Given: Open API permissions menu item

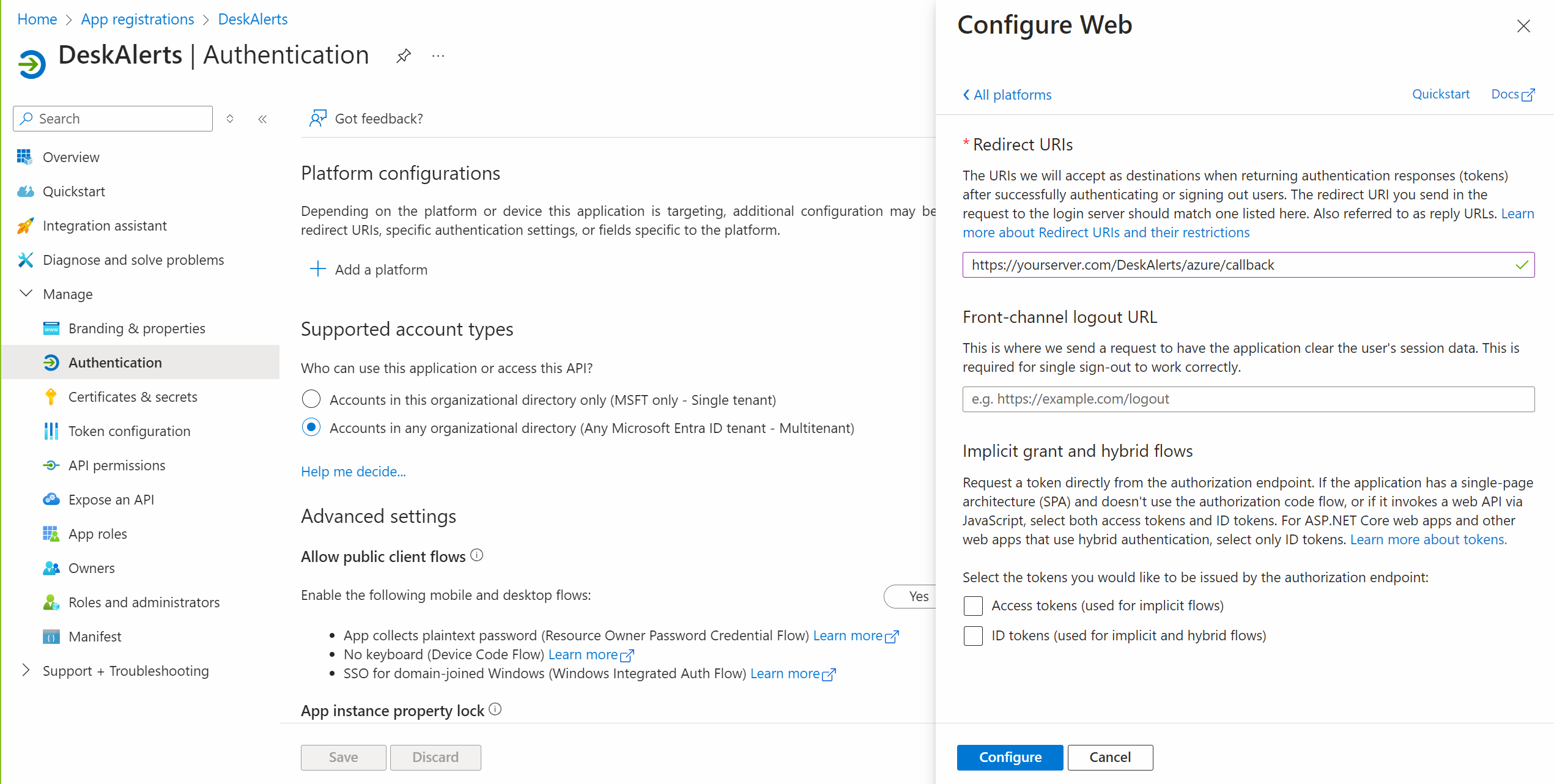Looking at the screenshot, I should pos(116,465).
